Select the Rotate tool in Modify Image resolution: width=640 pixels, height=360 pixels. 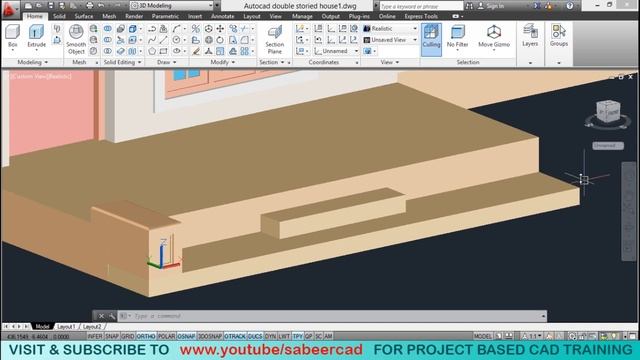coord(220,40)
